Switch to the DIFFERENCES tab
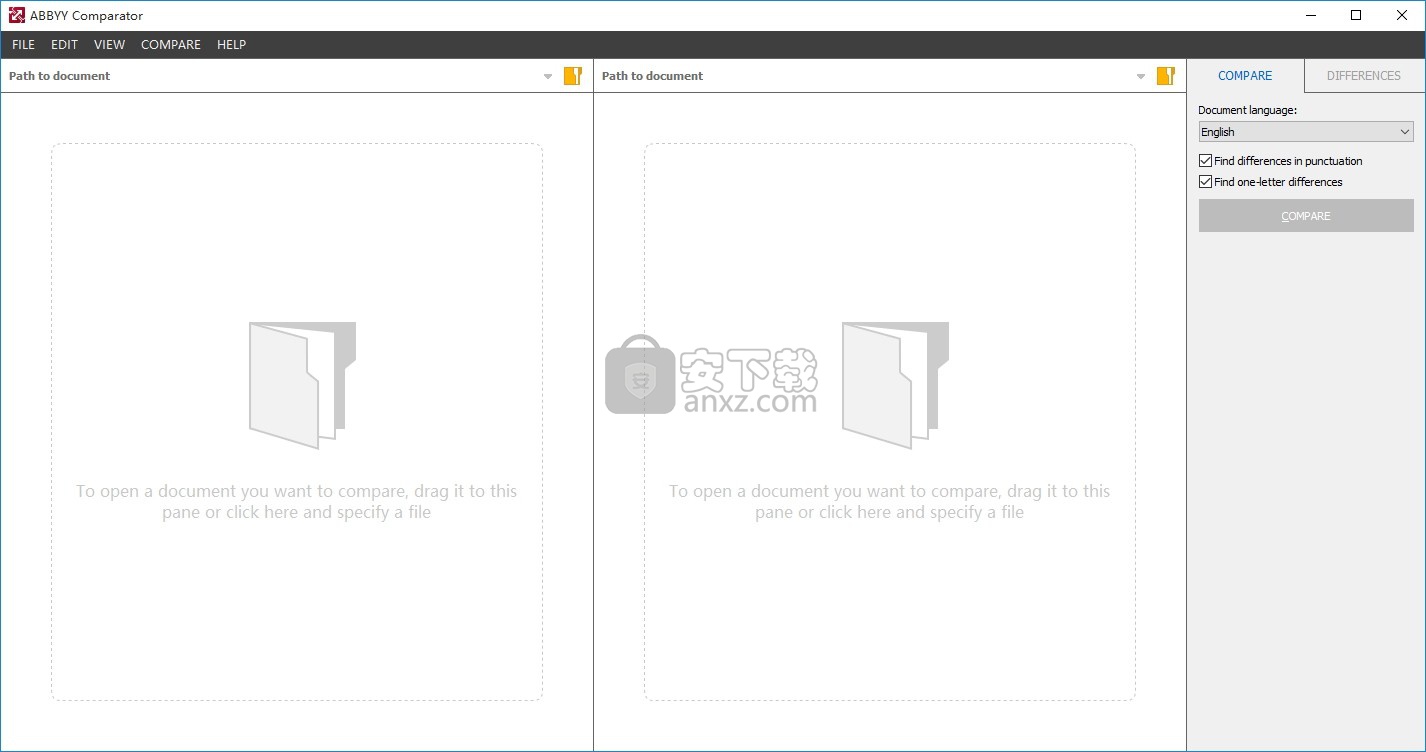This screenshot has height=752, width=1426. point(1364,76)
